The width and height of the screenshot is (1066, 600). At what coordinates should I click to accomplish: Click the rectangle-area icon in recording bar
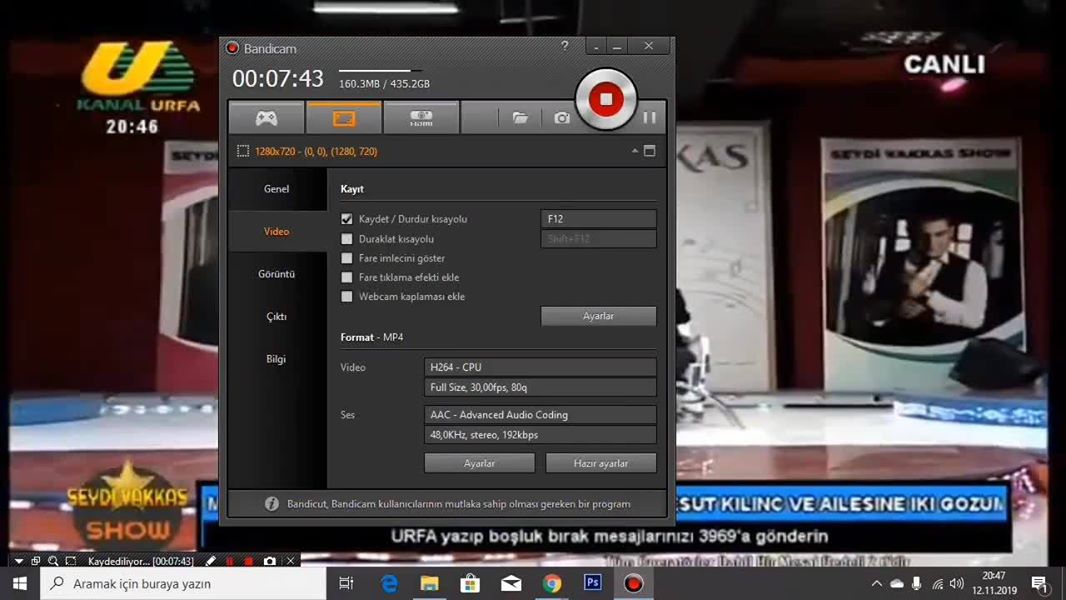point(71,561)
